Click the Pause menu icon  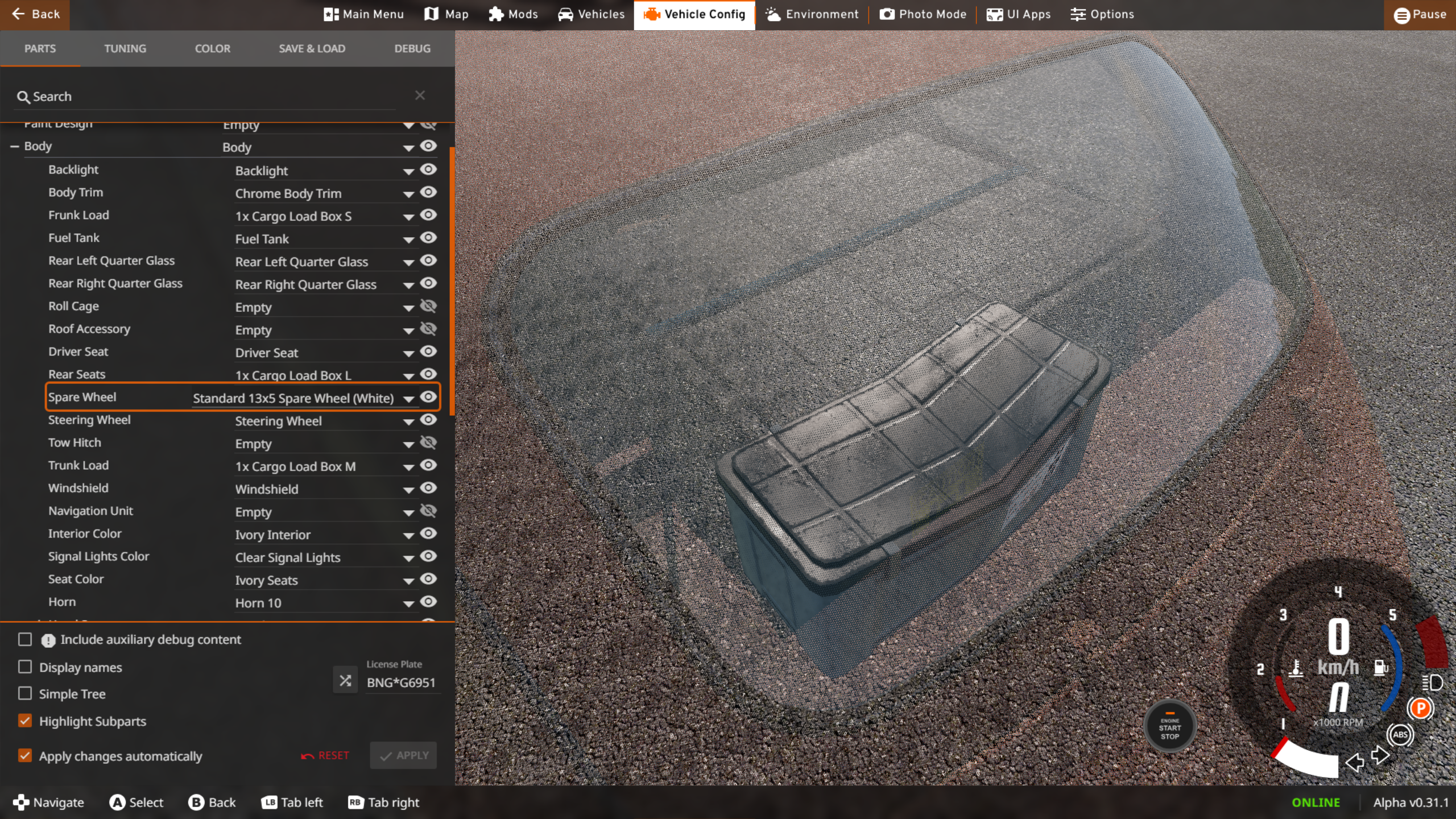pos(1401,15)
